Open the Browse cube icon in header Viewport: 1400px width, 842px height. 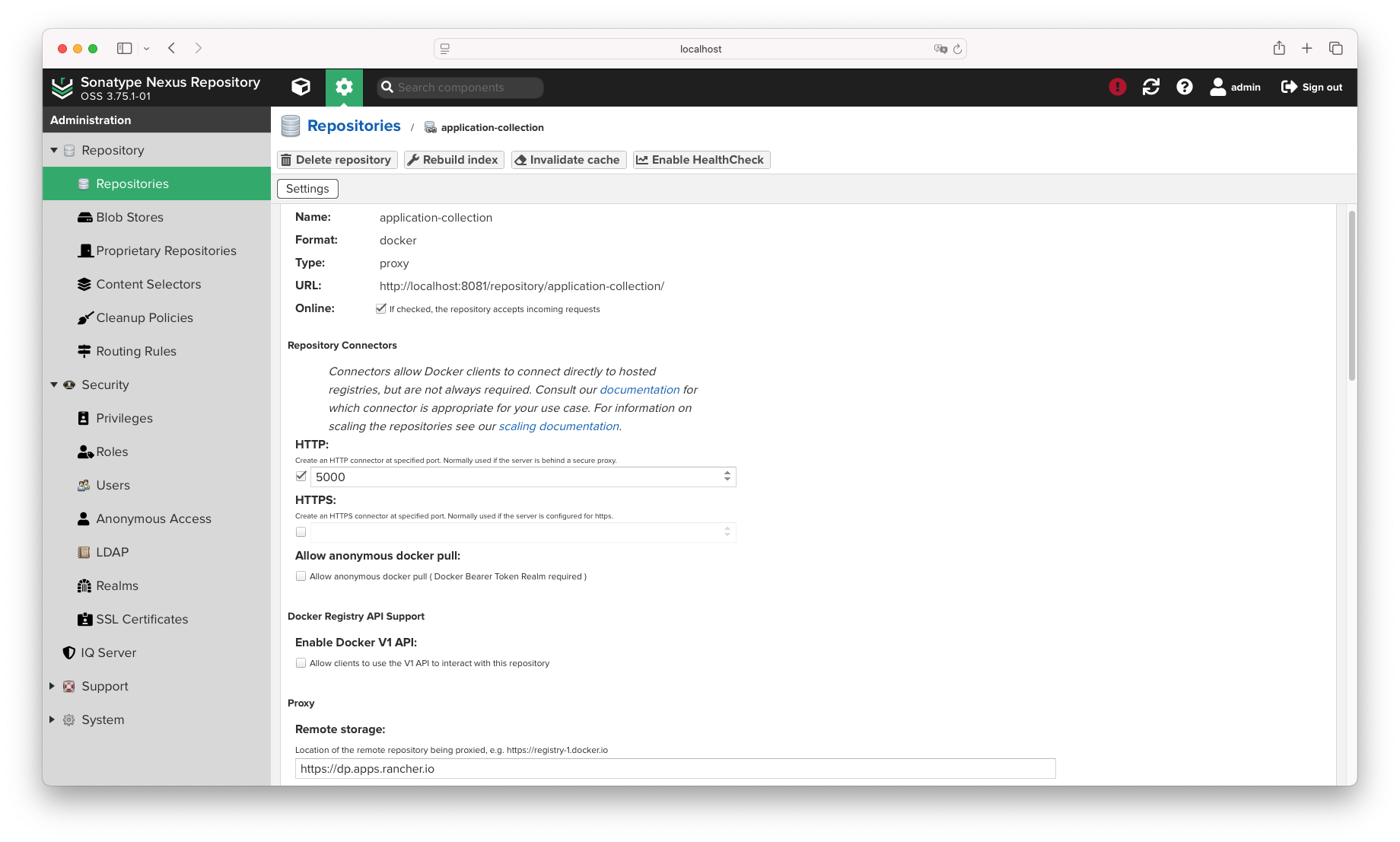click(301, 87)
